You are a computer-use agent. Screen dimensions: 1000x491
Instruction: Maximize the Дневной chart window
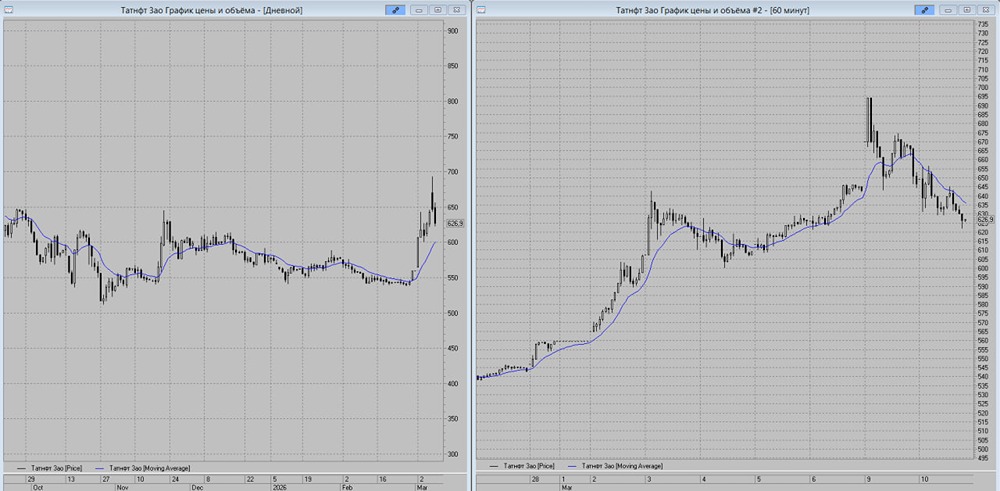(x=438, y=10)
